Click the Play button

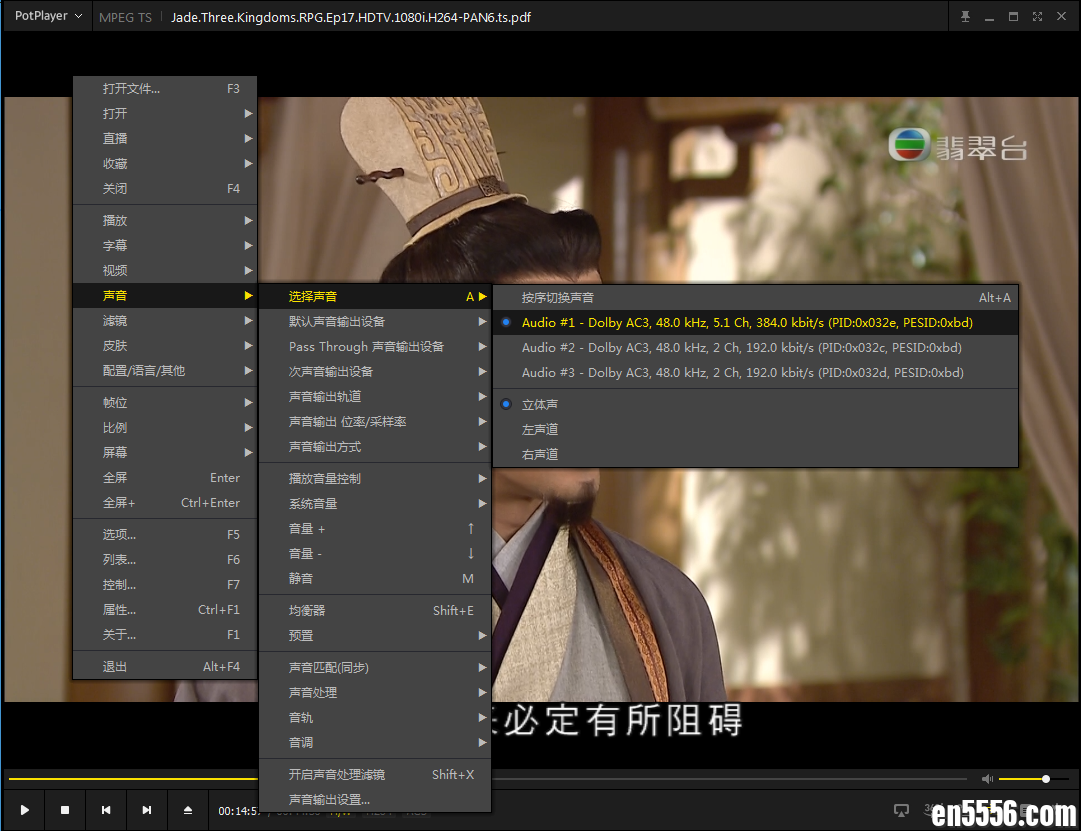click(24, 810)
